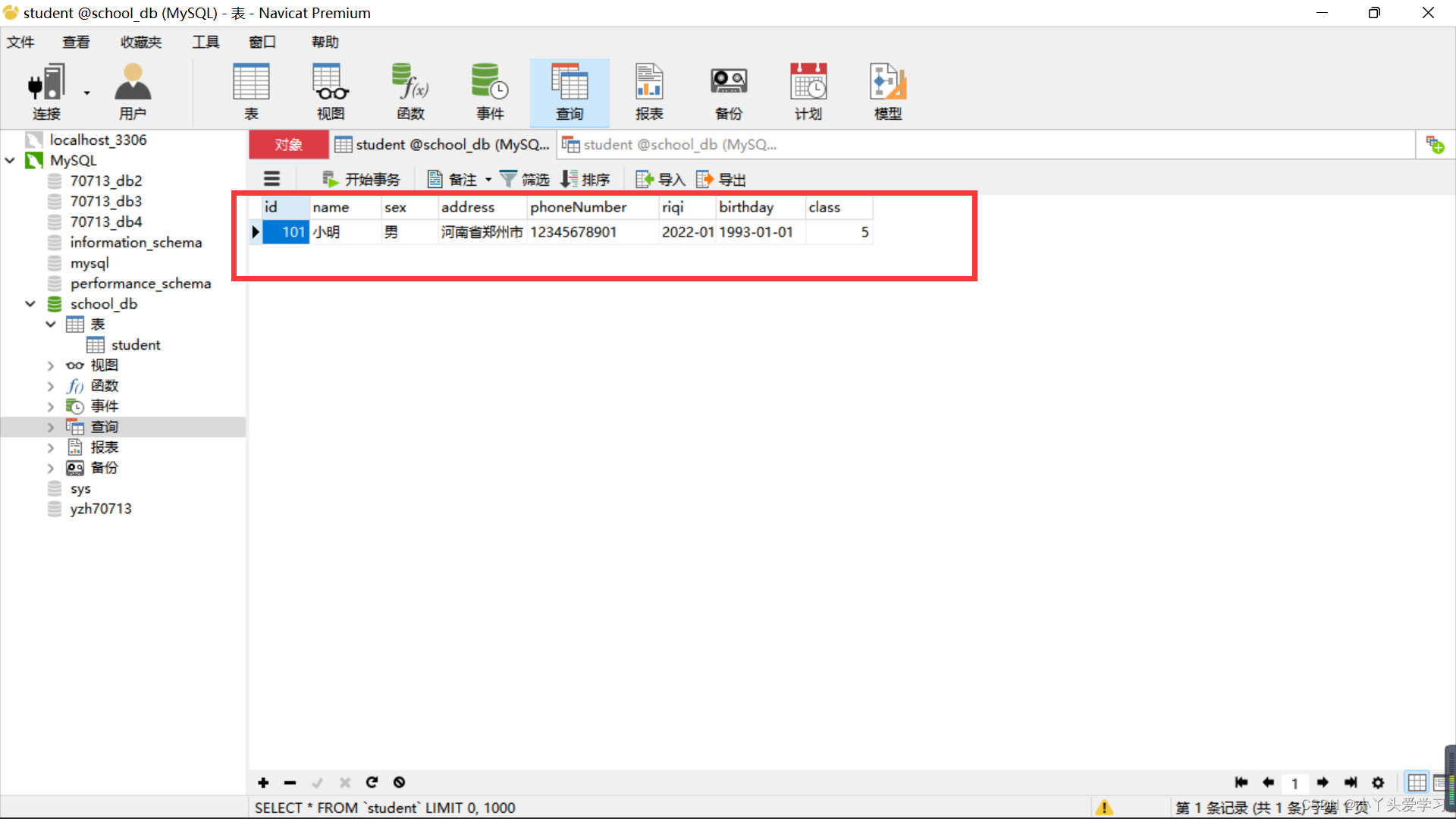
Task: Open the User (用户) toolbar icon
Action: 133,92
